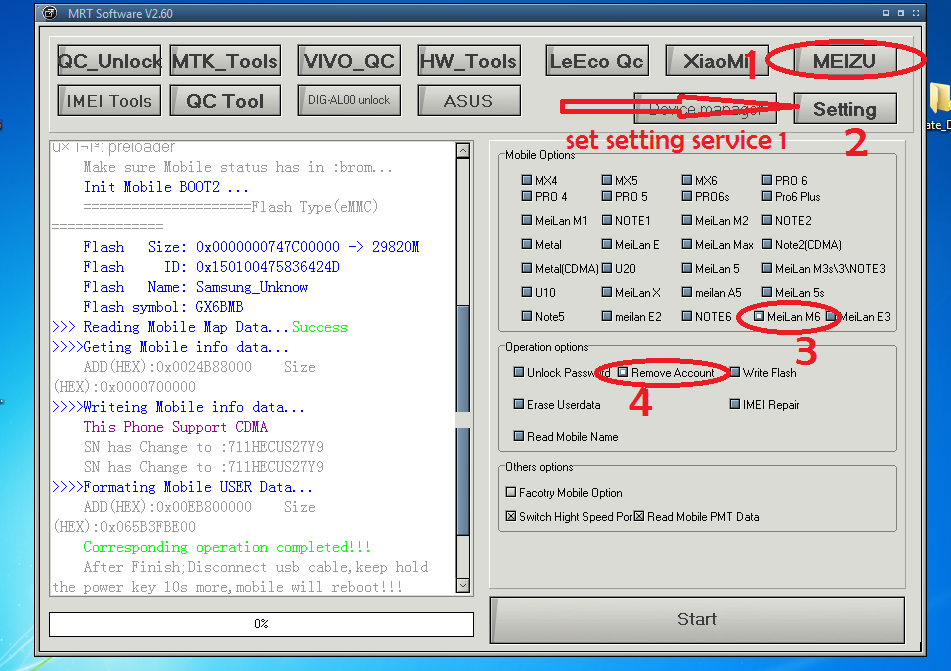Uncheck Read Mobile PMT Data
The image size is (951, 671).
pyautogui.click(x=639, y=516)
